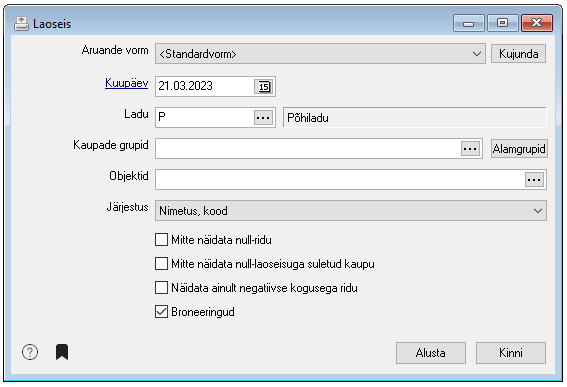567x387 pixels.
Task: Check Mitte näidata null-laoseisuga suletud kaupu
Action: (161, 264)
